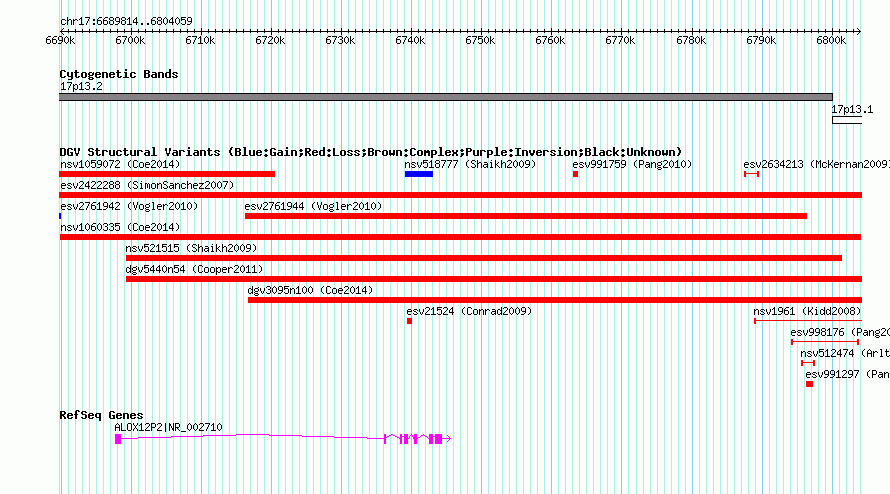This screenshot has width=890, height=494.
Task: Click the 6740k ruler tick label
Action: point(410,40)
